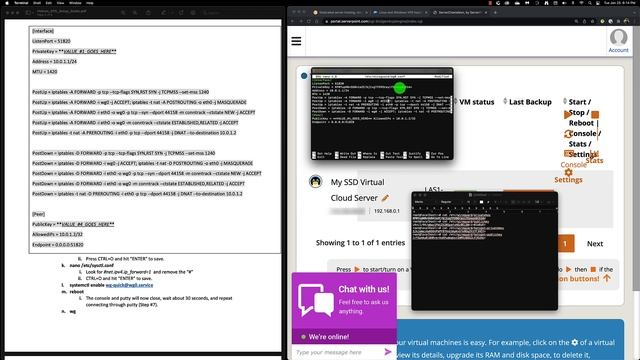Open the hamburger menu in ServerPoint portal
The image size is (640, 360).
pos(296,41)
